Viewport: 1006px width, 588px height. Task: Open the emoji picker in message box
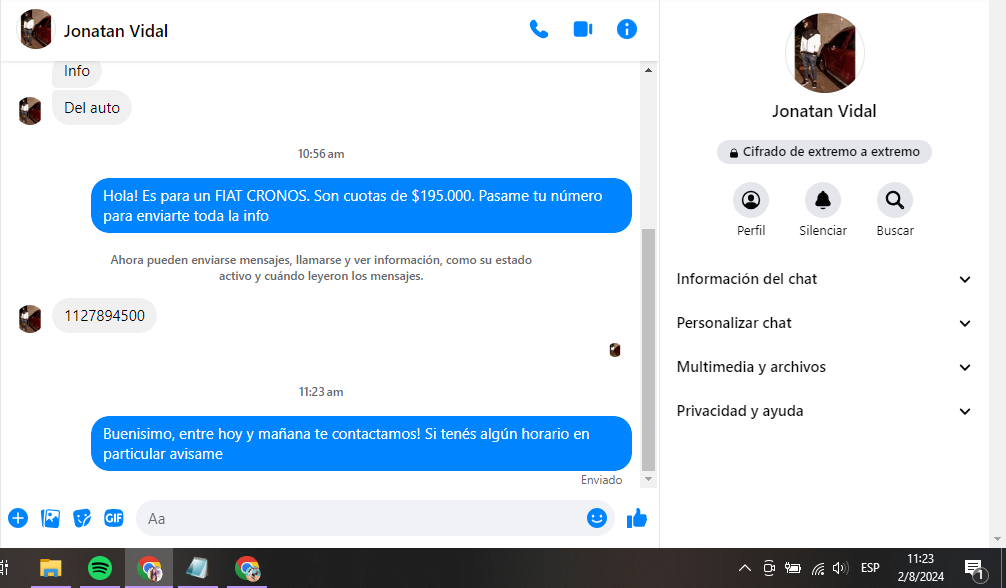coord(597,518)
